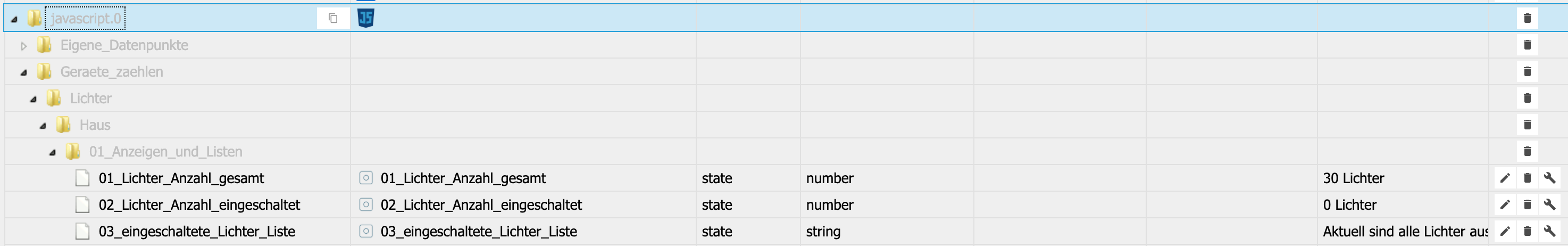Image resolution: width=1568 pixels, height=246 pixels.
Task: Delete the javascript.0 folder
Action: (x=1527, y=18)
